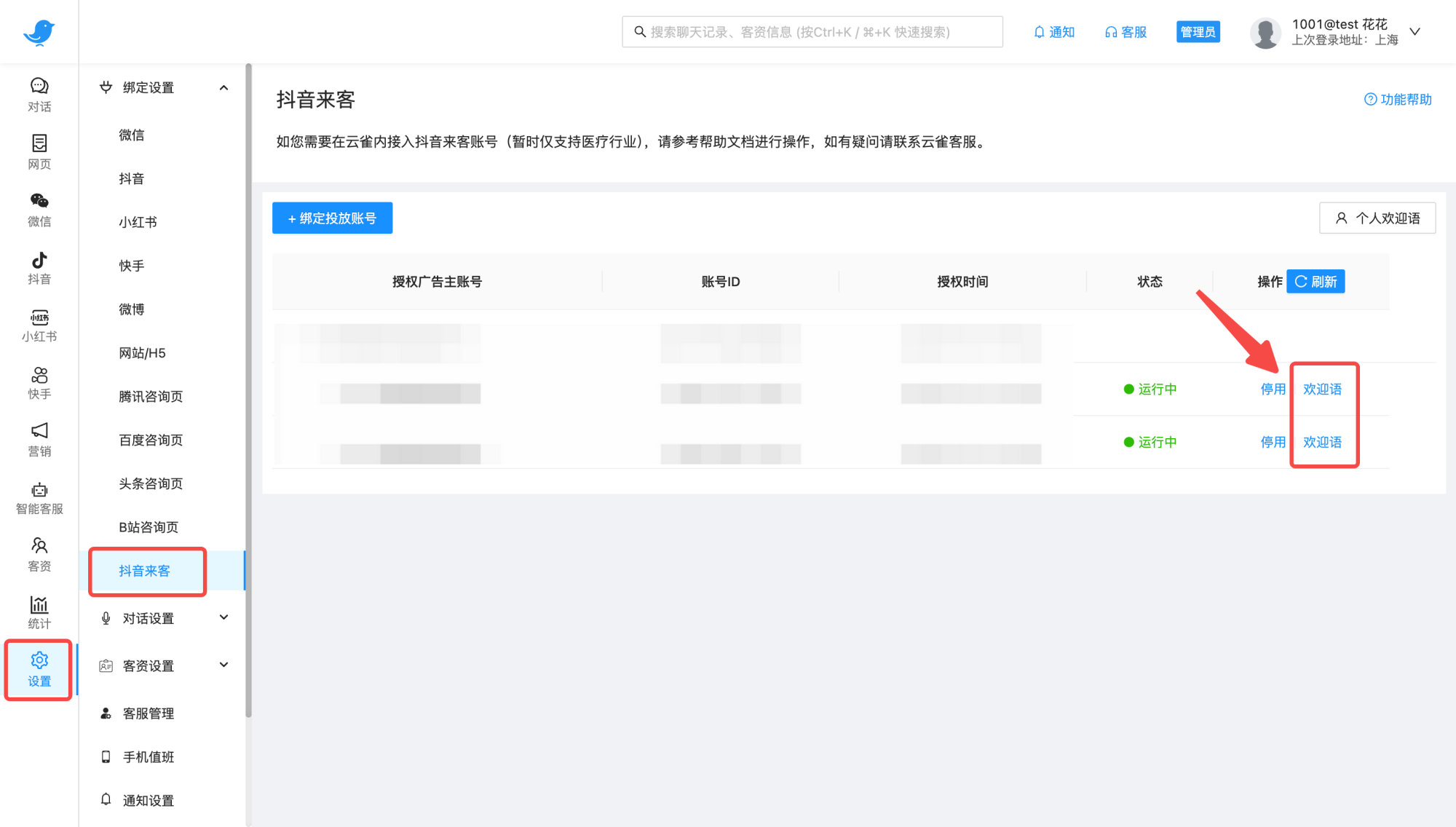Open the 功能帮助 help link

click(1398, 100)
